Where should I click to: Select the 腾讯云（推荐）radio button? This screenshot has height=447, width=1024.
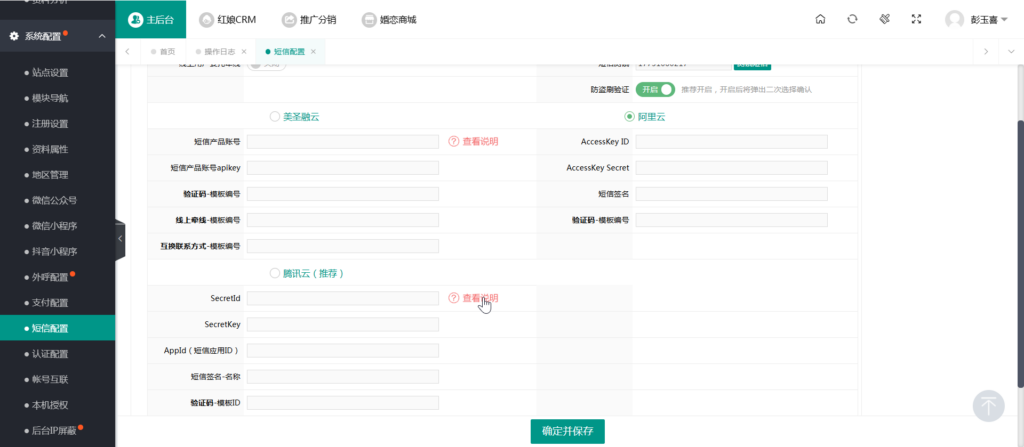tap(274, 273)
